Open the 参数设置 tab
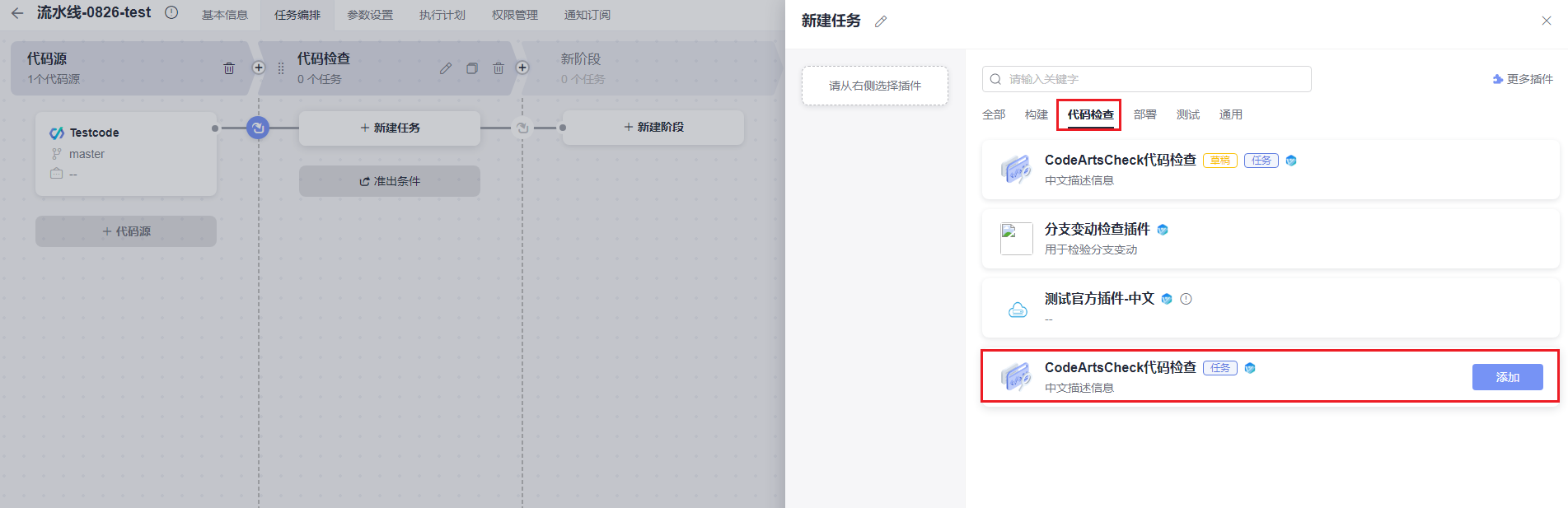Image resolution: width=1568 pixels, height=508 pixels. (x=370, y=15)
